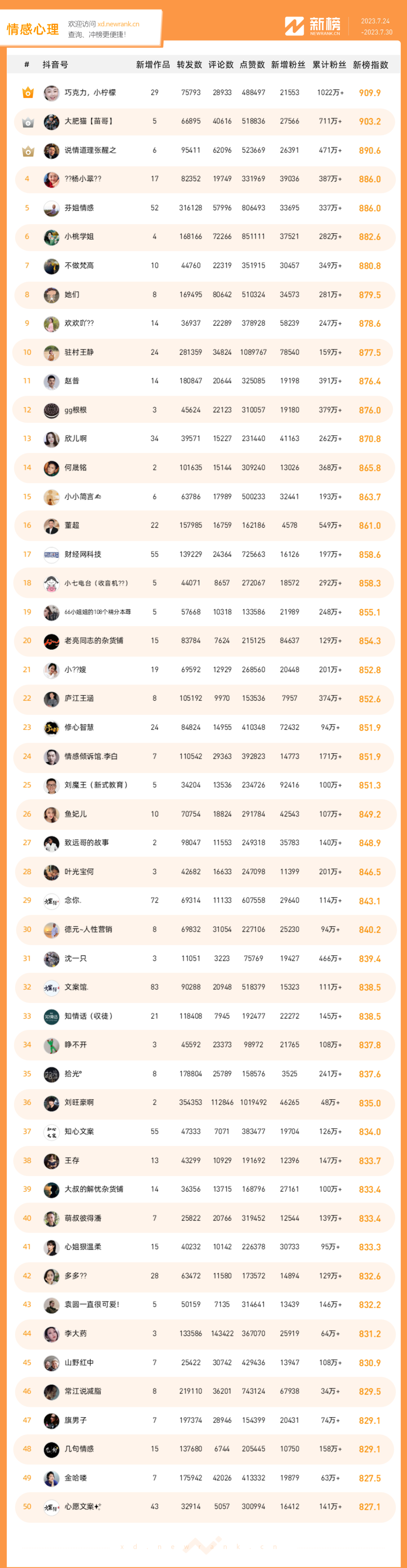Viewport: 407px width, 1568px height.
Task: Click the 新增作品 column header
Action: [x=153, y=65]
